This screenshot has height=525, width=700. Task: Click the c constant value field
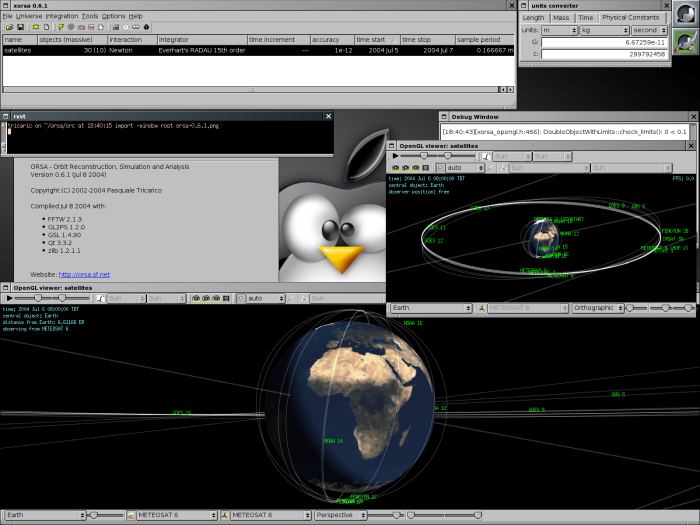pyautogui.click(x=604, y=54)
